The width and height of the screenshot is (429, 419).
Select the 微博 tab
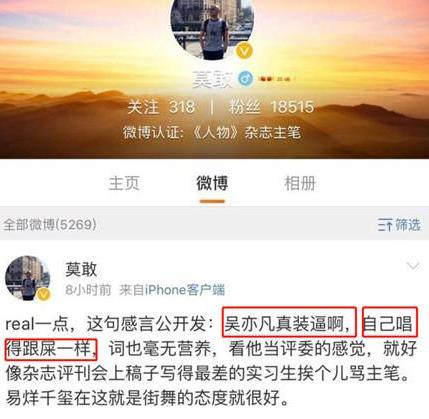point(212,183)
